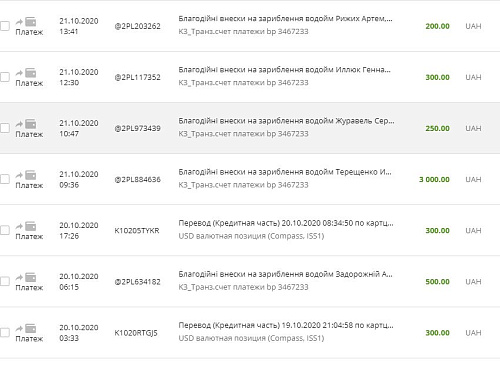Click payment icon for 21.10.2020 13:41 row

click(31, 22)
